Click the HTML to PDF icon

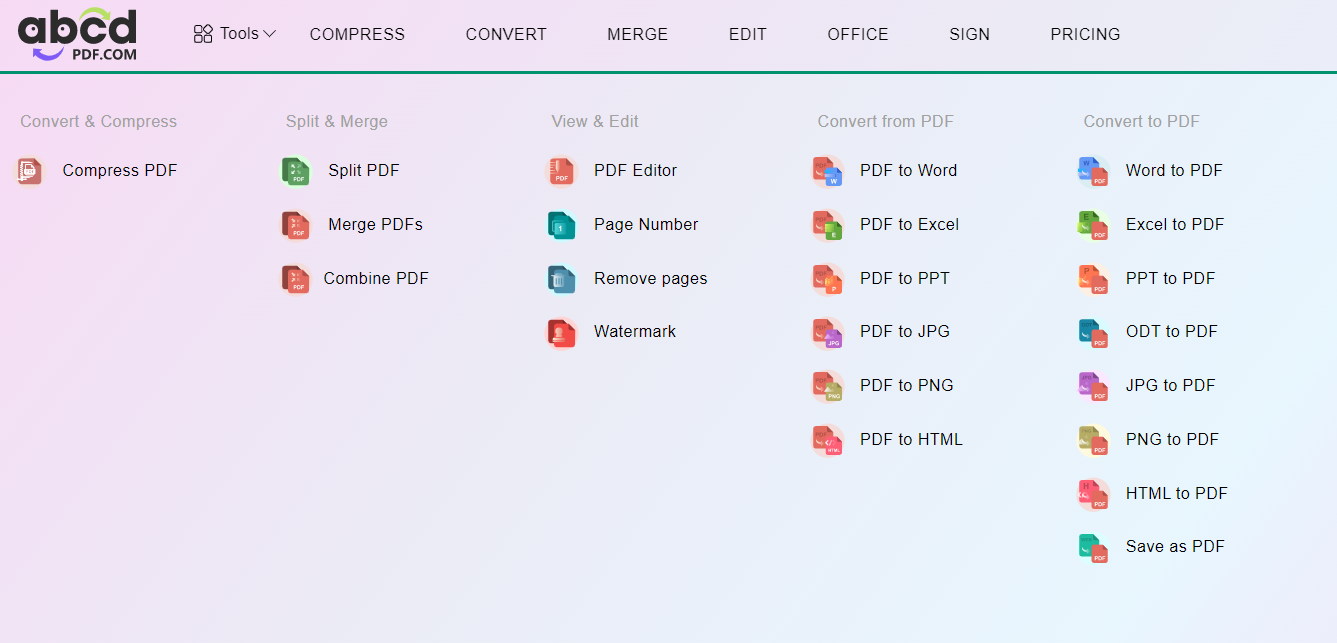(x=1093, y=494)
